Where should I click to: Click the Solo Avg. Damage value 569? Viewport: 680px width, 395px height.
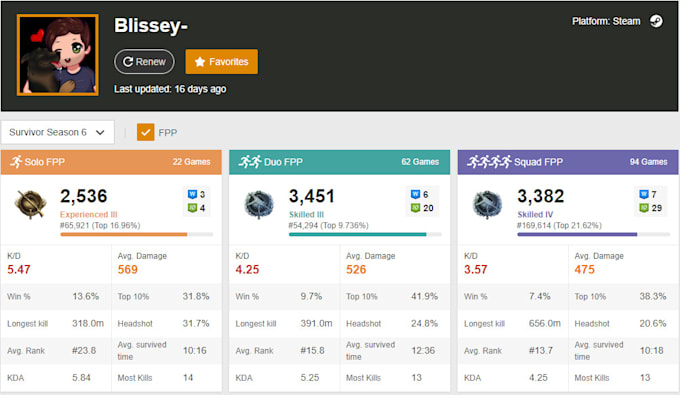coord(128,270)
